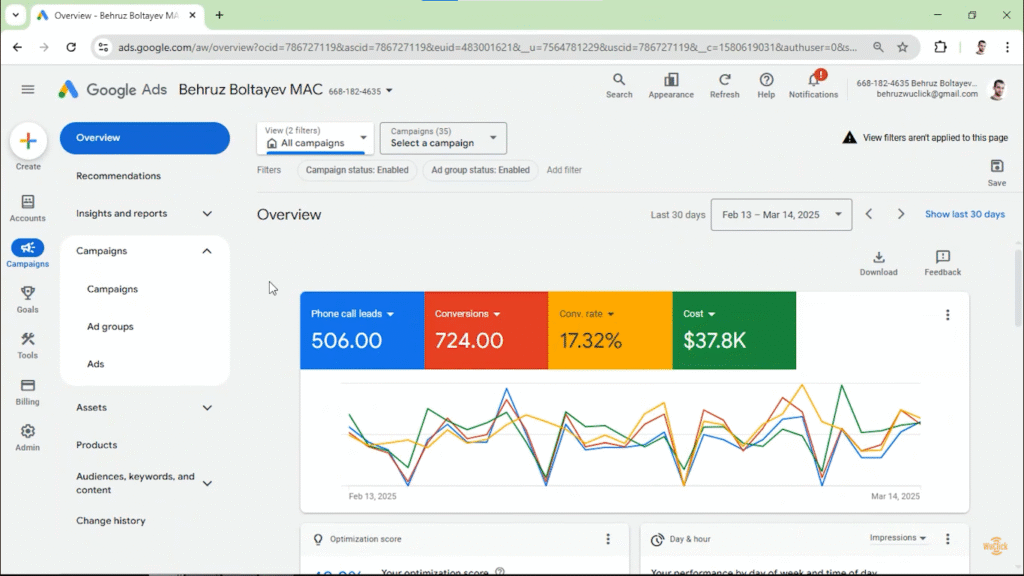Open the date range Feb 13 – Mar 14 dropdown

[781, 214]
